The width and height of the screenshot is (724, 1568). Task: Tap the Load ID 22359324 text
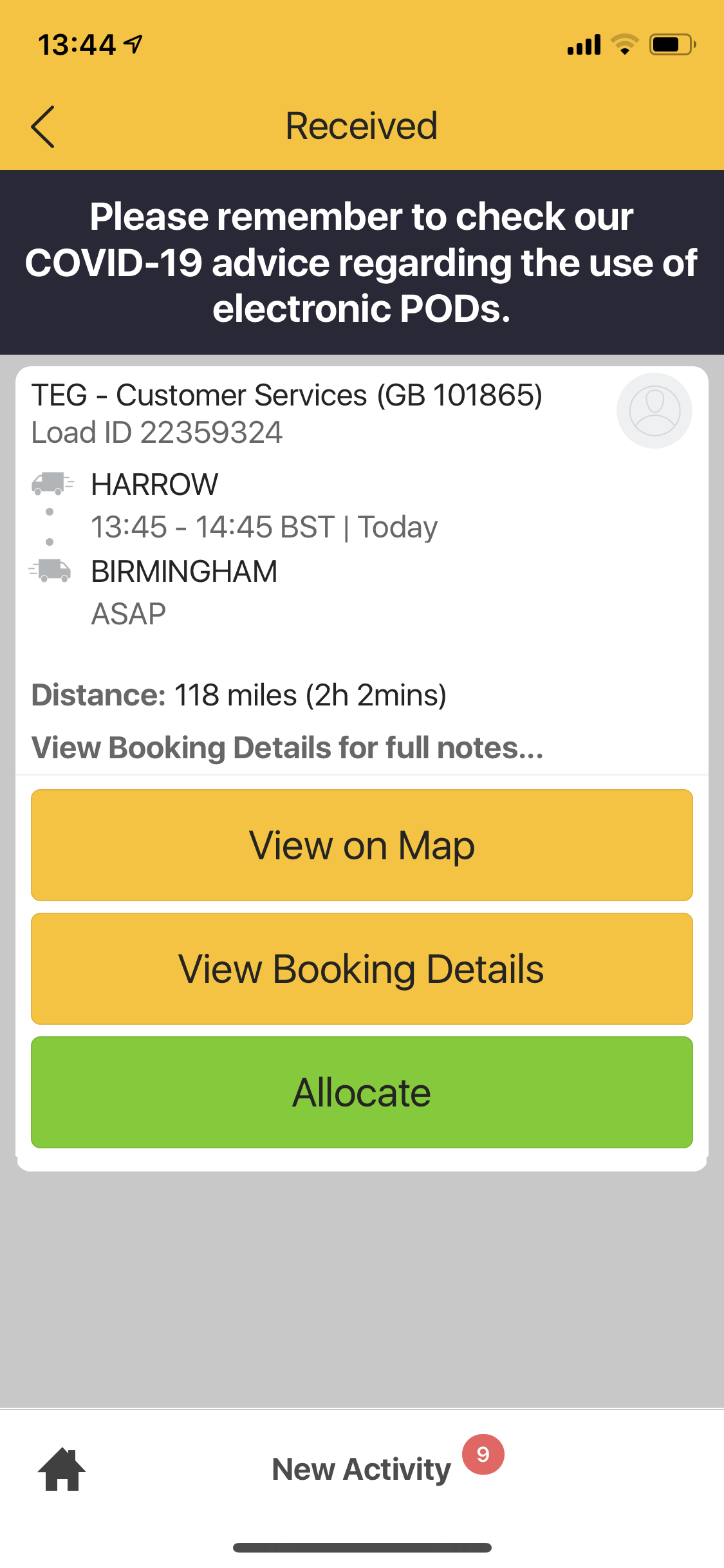[157, 433]
